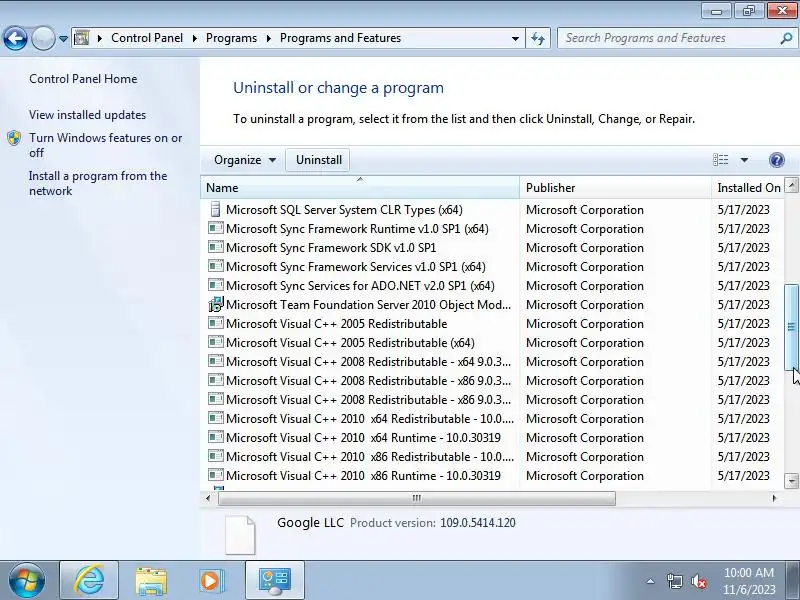
Task: Click the network tray icon
Action: [x=674, y=581]
